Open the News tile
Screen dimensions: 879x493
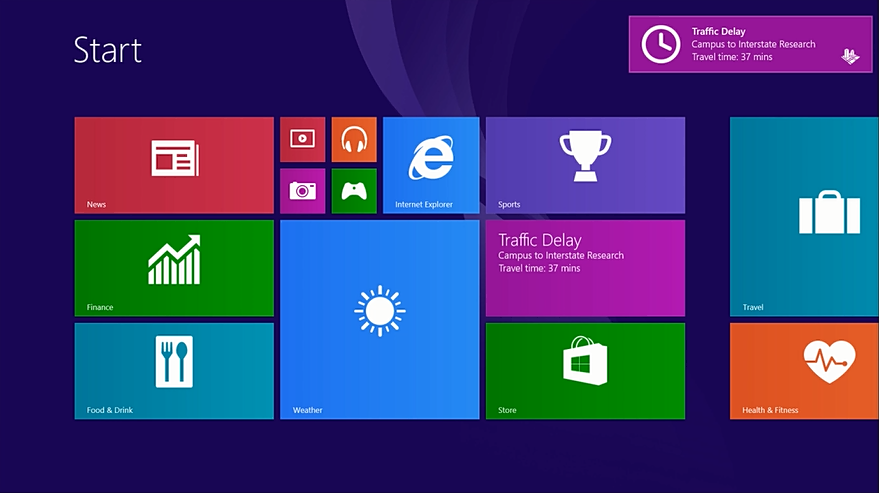[x=174, y=165]
